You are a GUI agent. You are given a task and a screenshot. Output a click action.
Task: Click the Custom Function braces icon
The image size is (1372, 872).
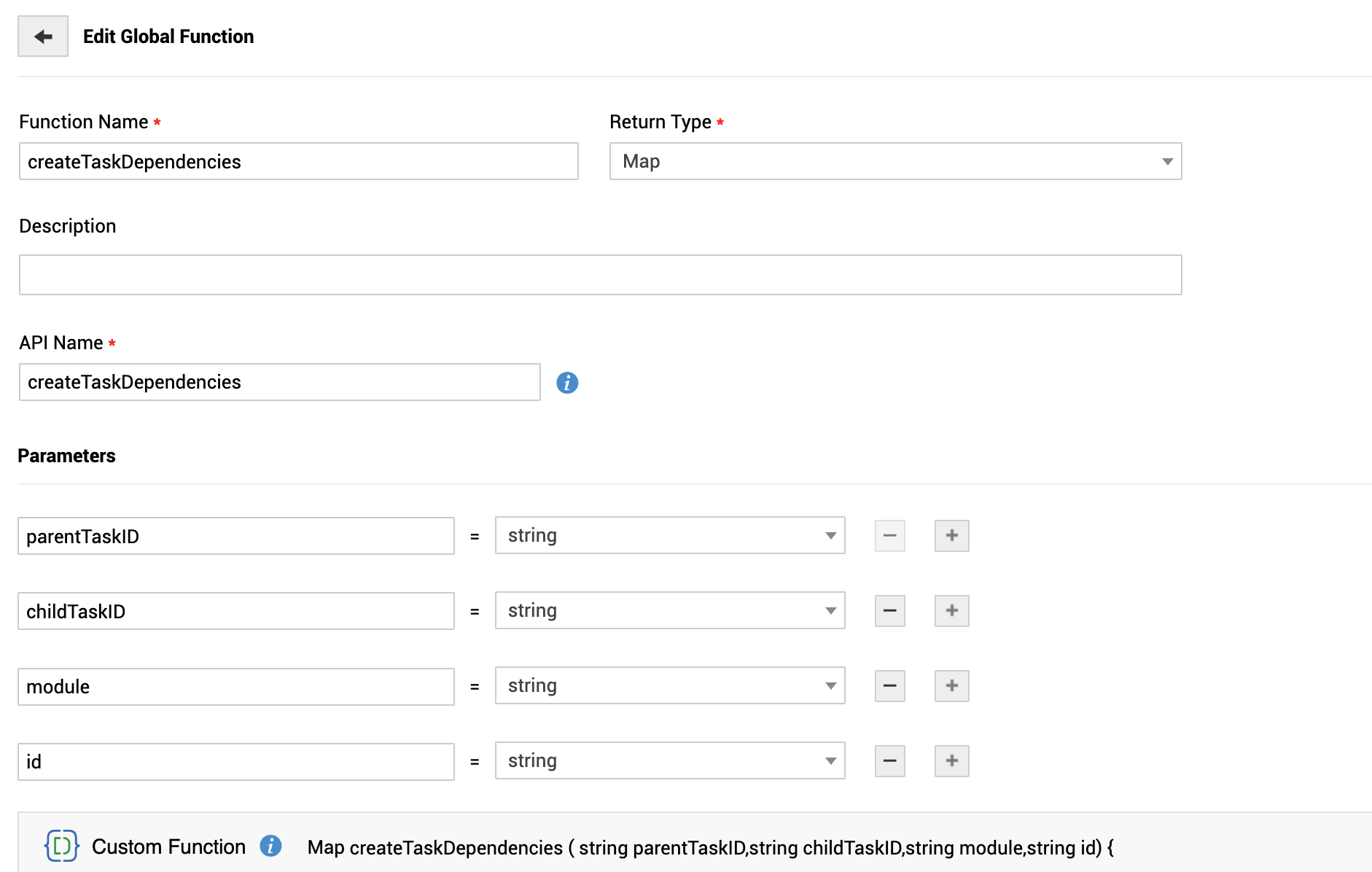tap(62, 846)
